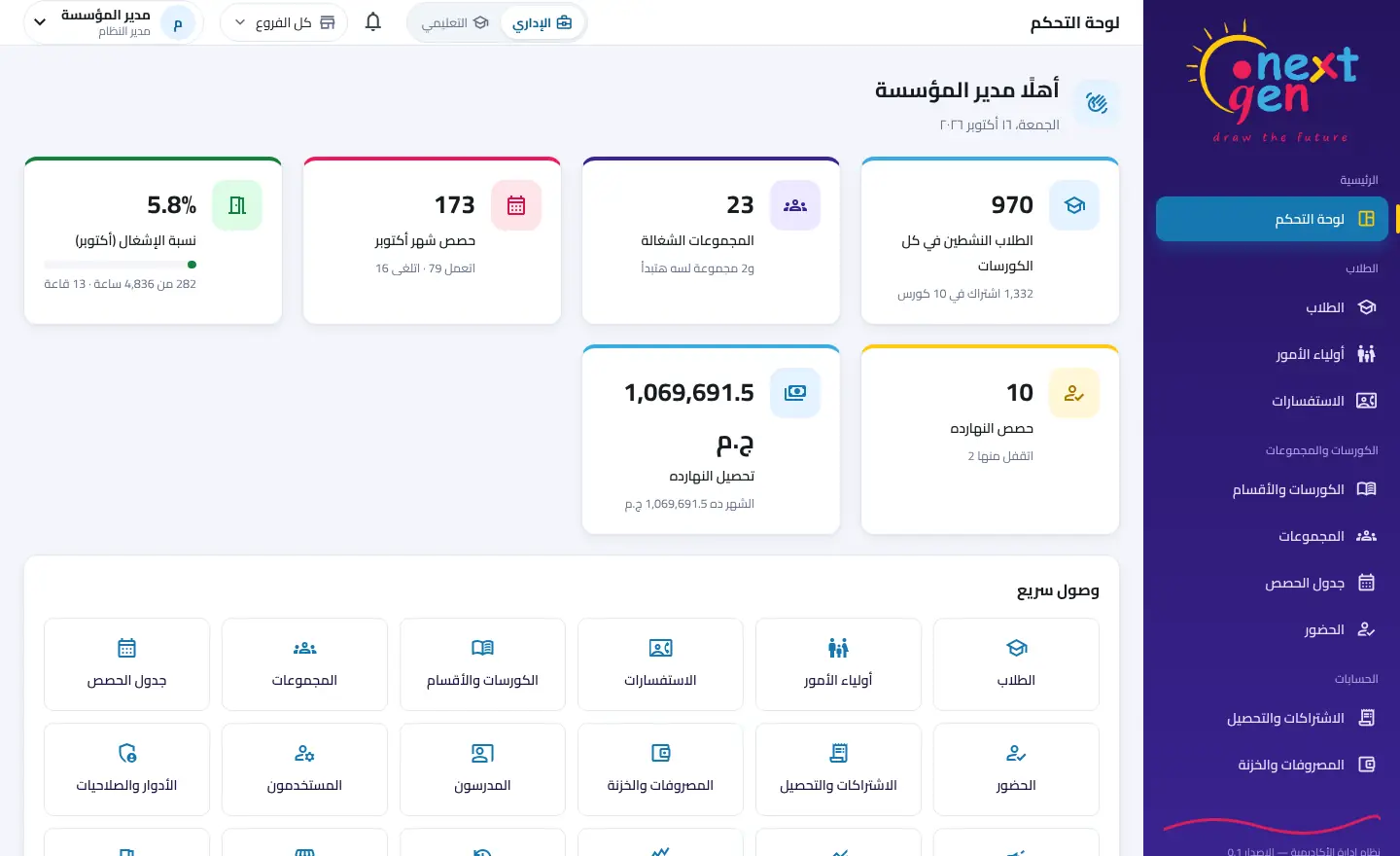
Task: Click the group icon on the 23 groups card
Action: click(795, 205)
